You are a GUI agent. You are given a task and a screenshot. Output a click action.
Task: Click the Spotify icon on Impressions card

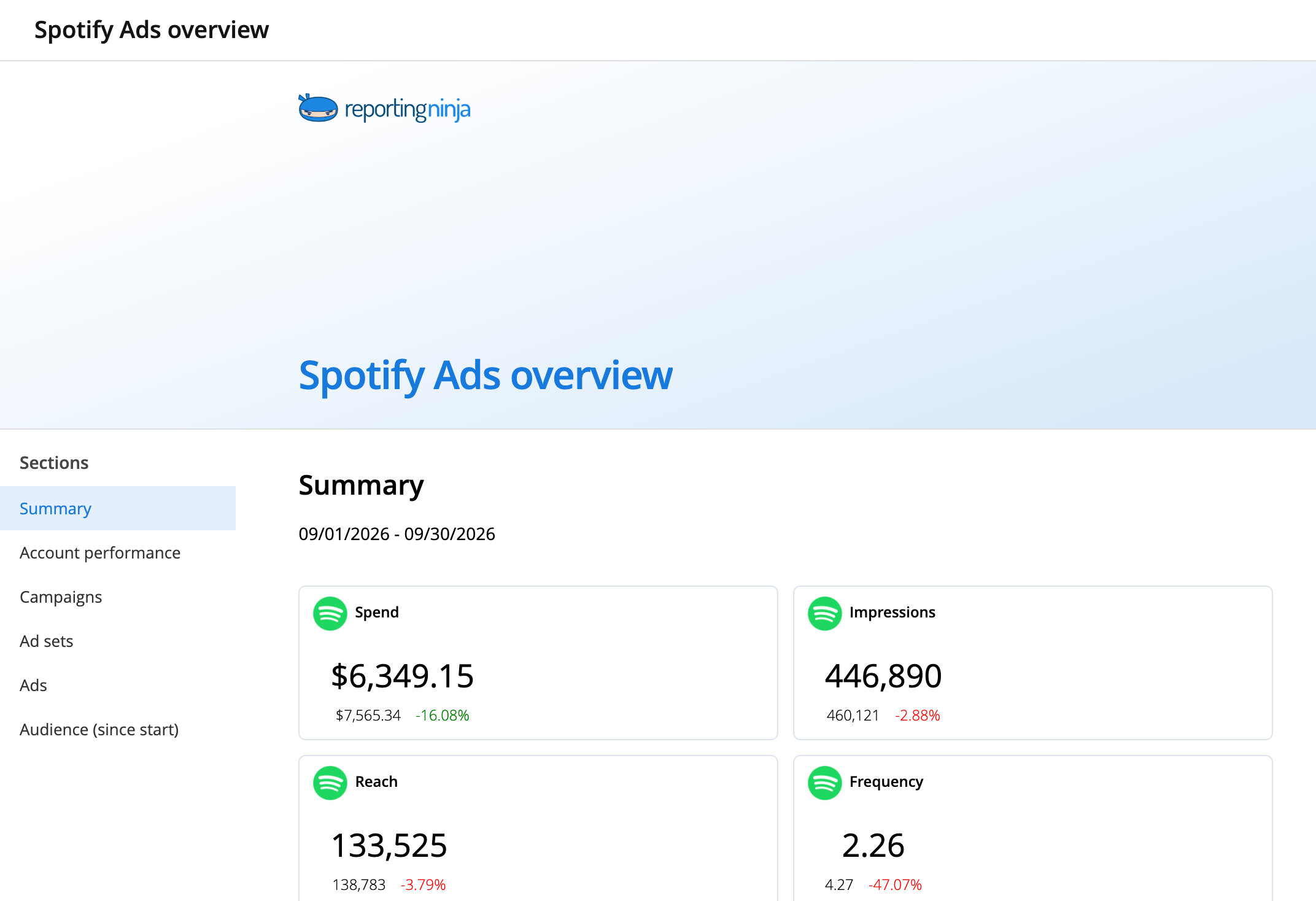point(825,613)
